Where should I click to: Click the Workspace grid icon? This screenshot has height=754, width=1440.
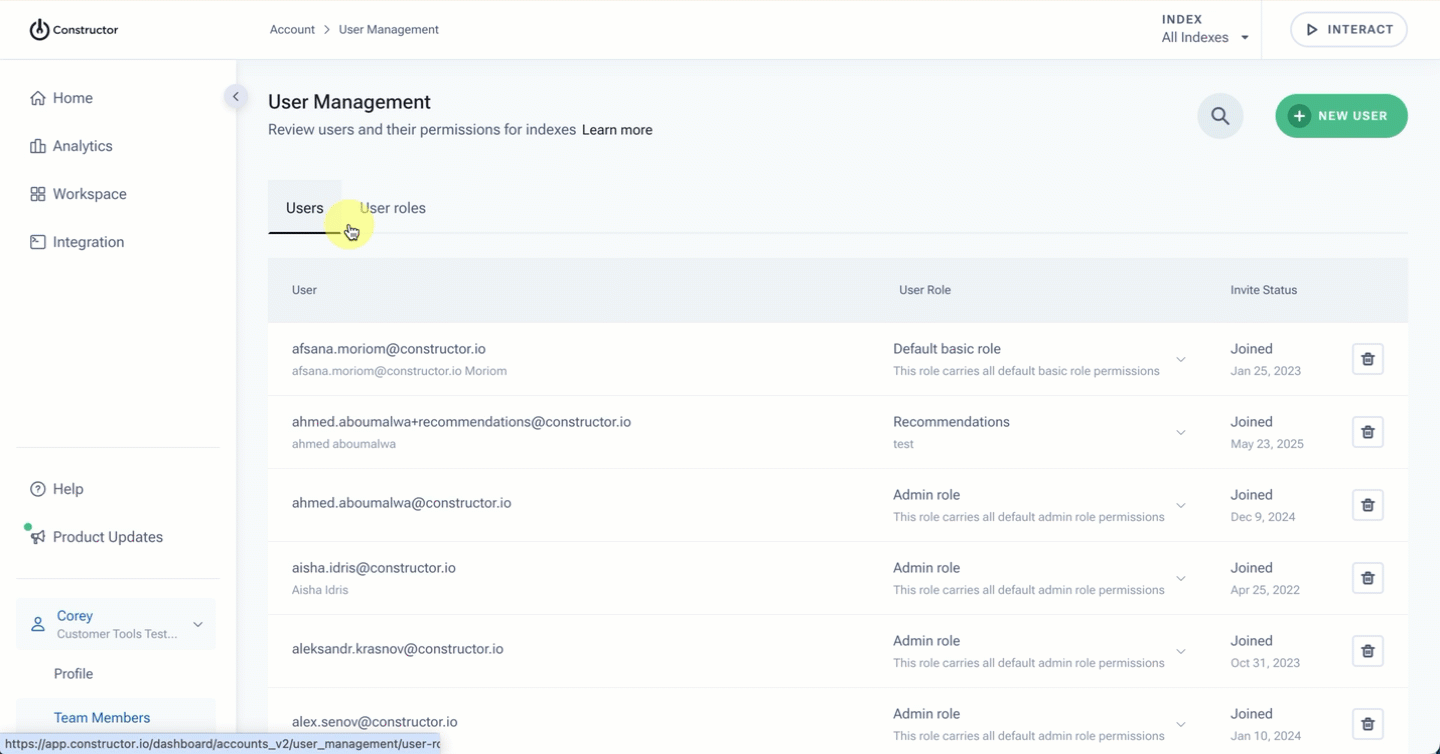point(38,194)
